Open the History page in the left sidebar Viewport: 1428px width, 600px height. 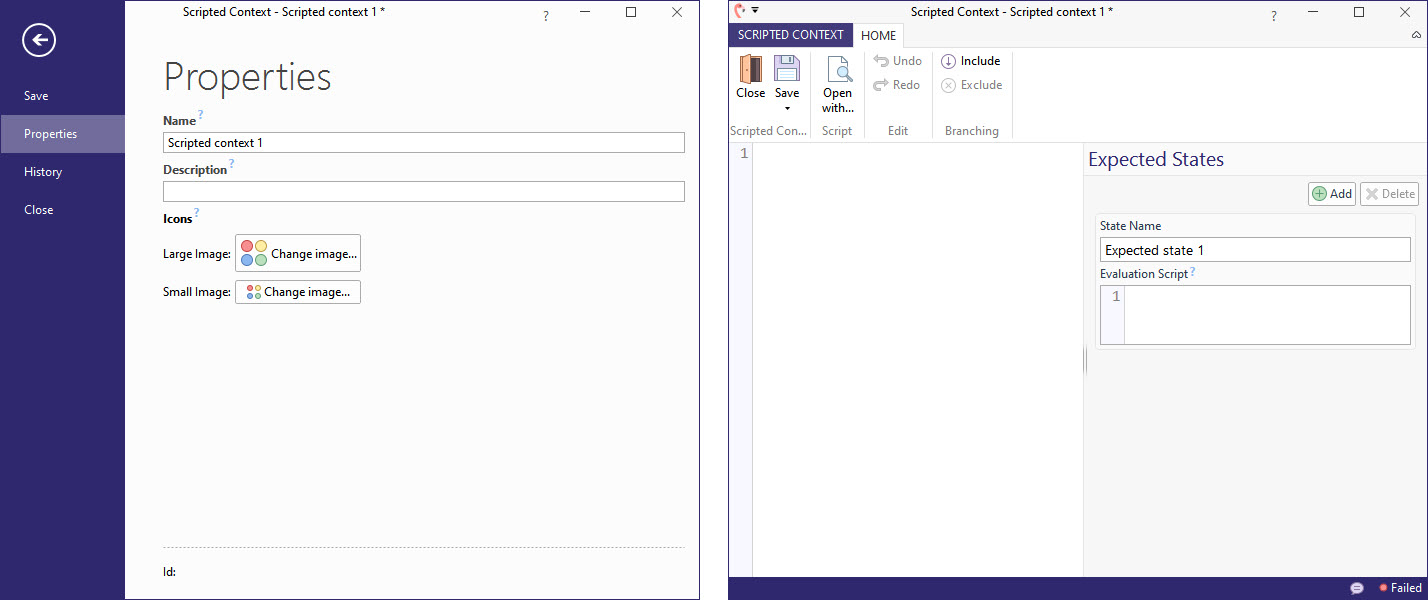pyautogui.click(x=43, y=171)
